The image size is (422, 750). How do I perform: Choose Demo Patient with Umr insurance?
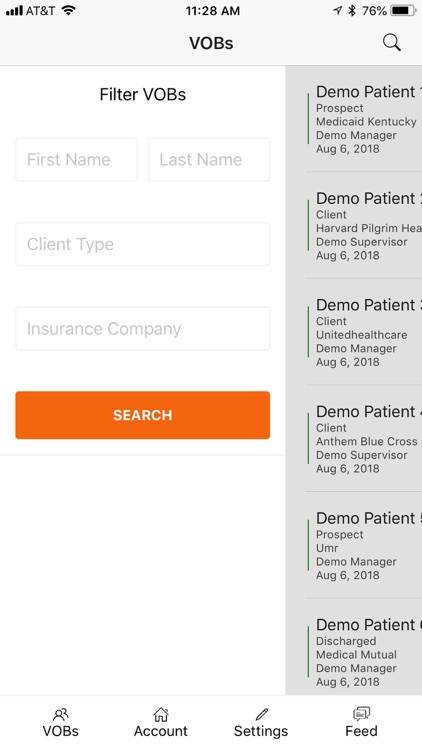click(364, 545)
